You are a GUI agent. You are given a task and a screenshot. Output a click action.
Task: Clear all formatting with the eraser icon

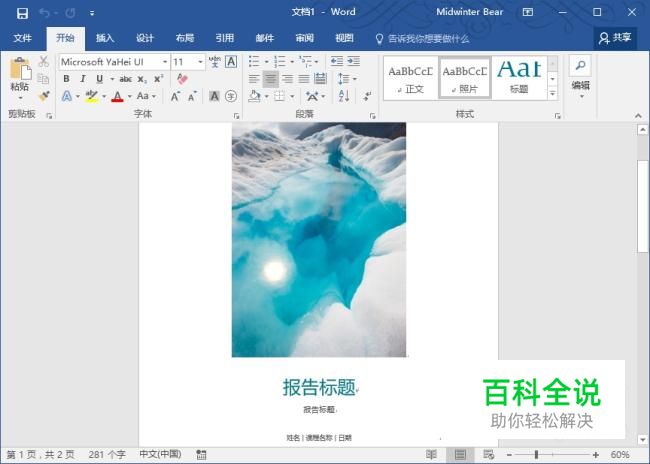pos(182,78)
